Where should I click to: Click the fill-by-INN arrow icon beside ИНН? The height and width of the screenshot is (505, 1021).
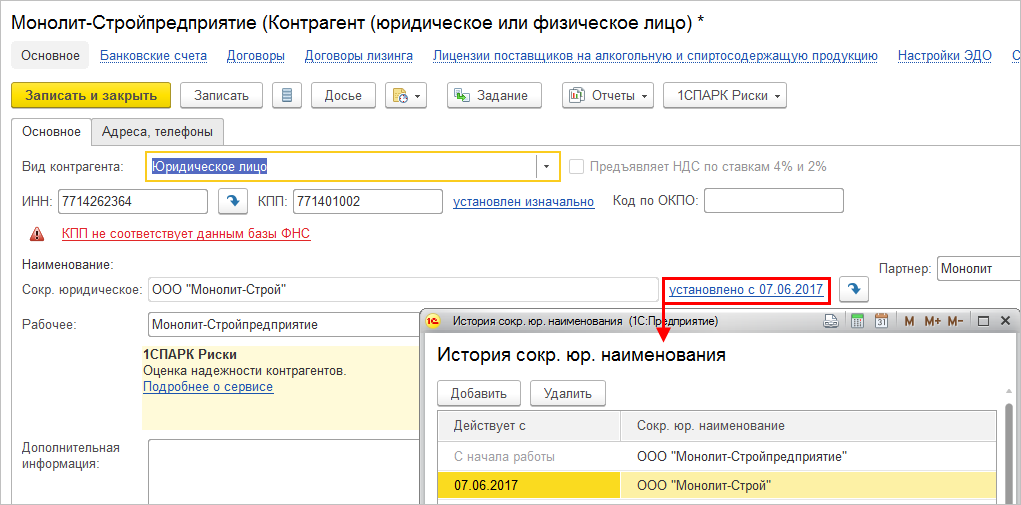click(x=233, y=202)
